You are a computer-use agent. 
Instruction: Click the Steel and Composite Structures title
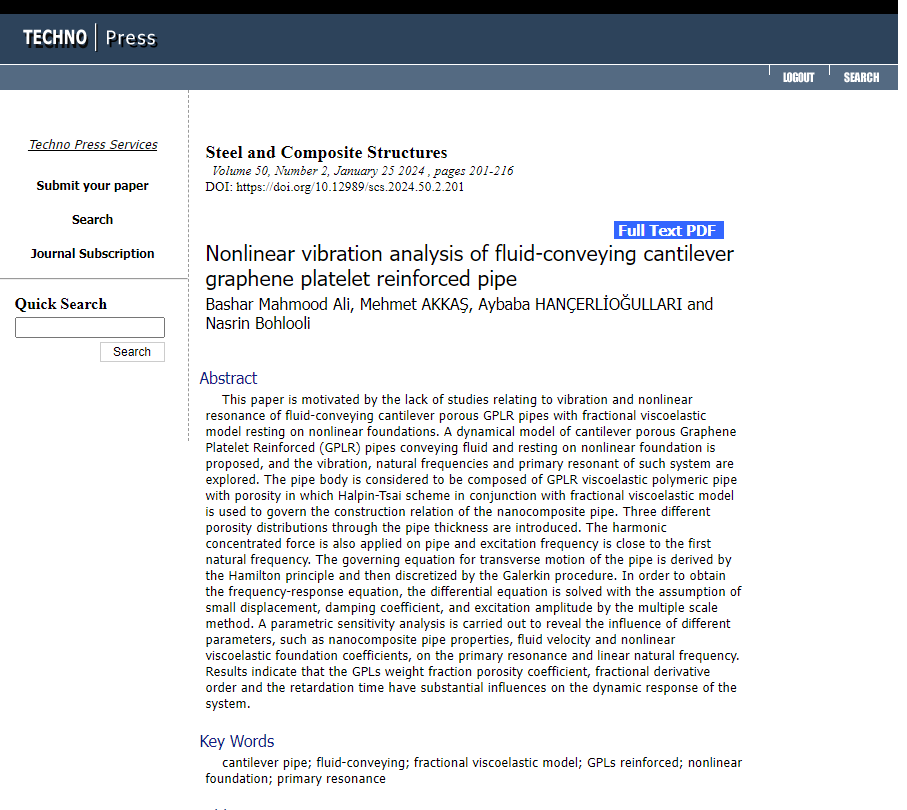pyautogui.click(x=326, y=152)
